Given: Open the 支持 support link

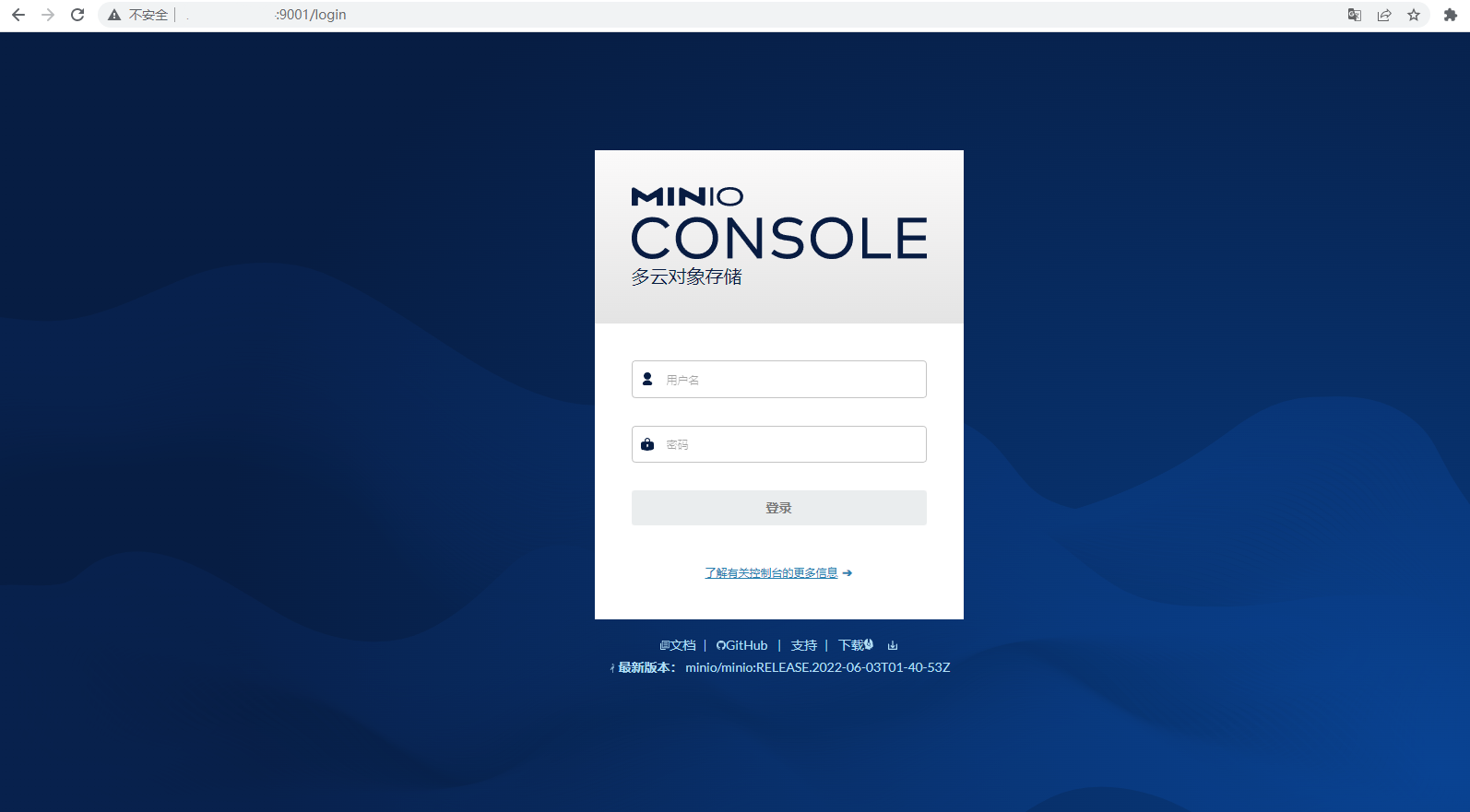Looking at the screenshot, I should pos(804,645).
